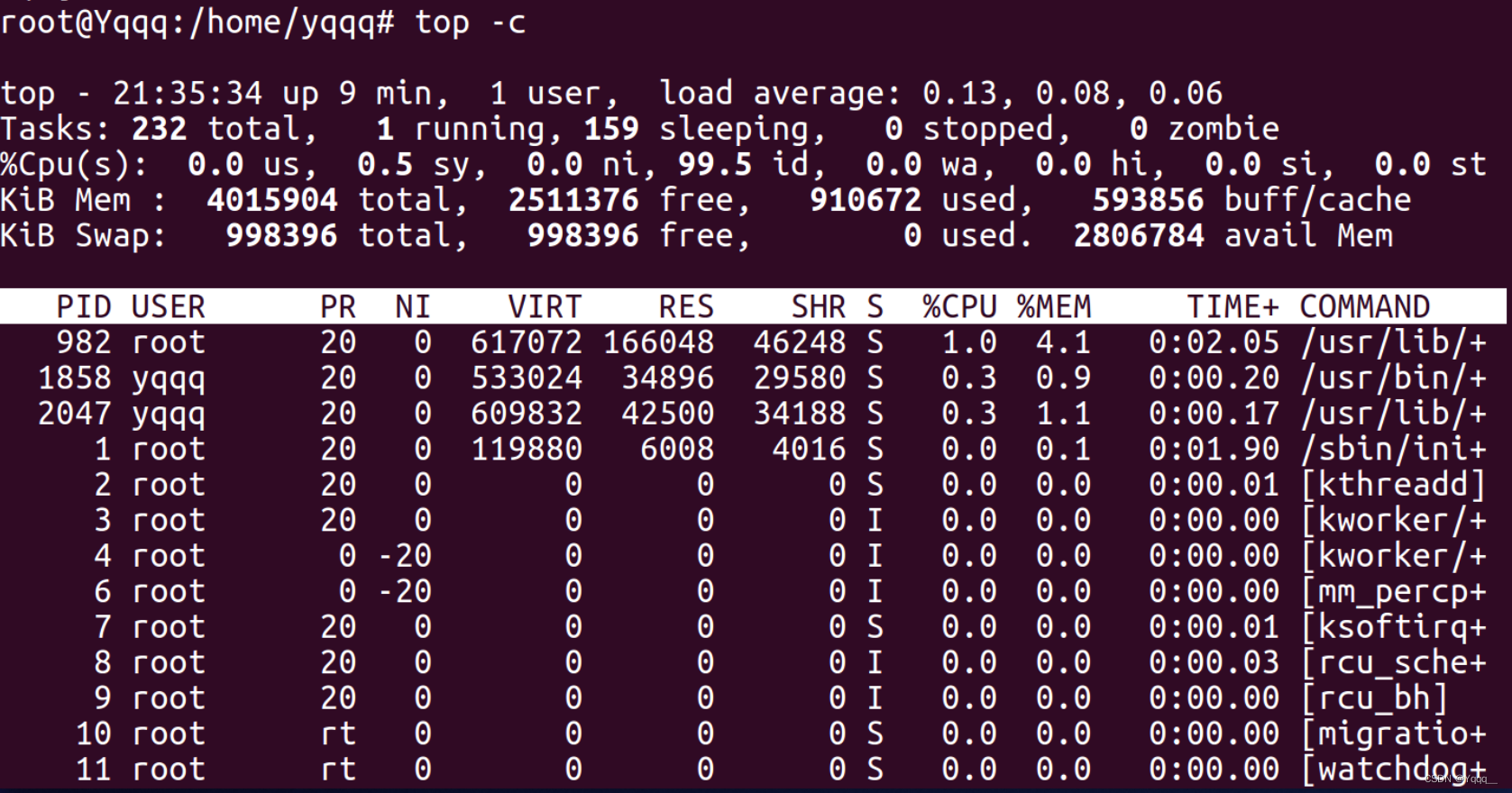This screenshot has width=1512, height=793.
Task: Click the [ksoftirq+ command entry
Action: coord(1393,627)
